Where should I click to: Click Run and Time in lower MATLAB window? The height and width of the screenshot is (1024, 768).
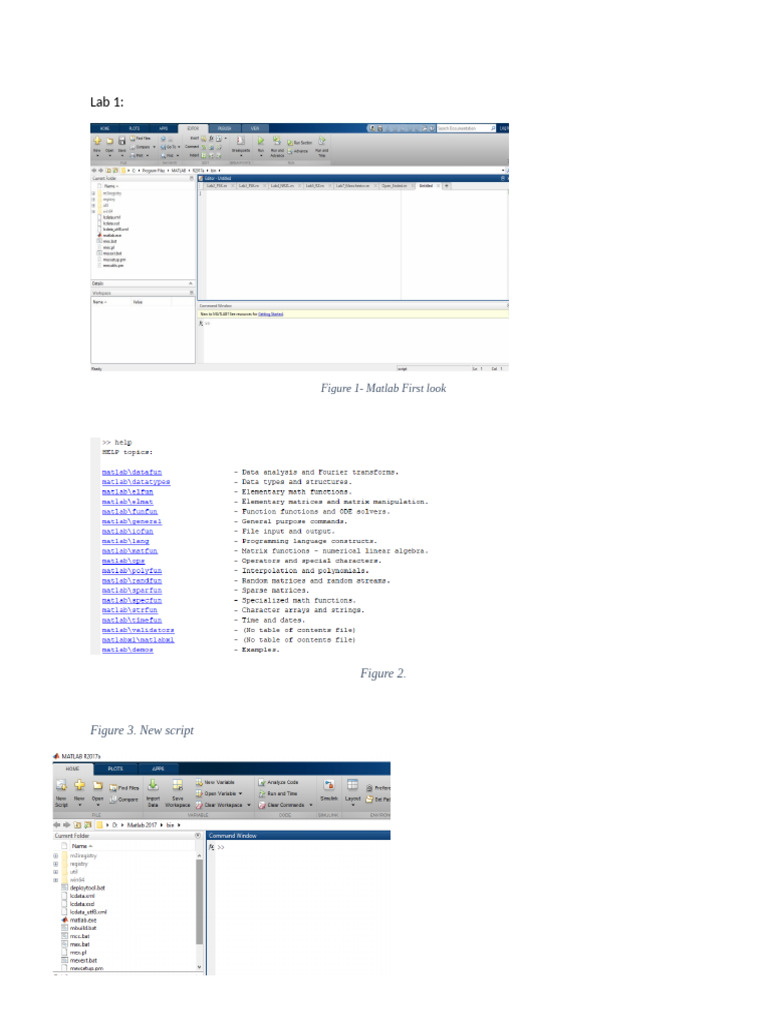pos(276,793)
